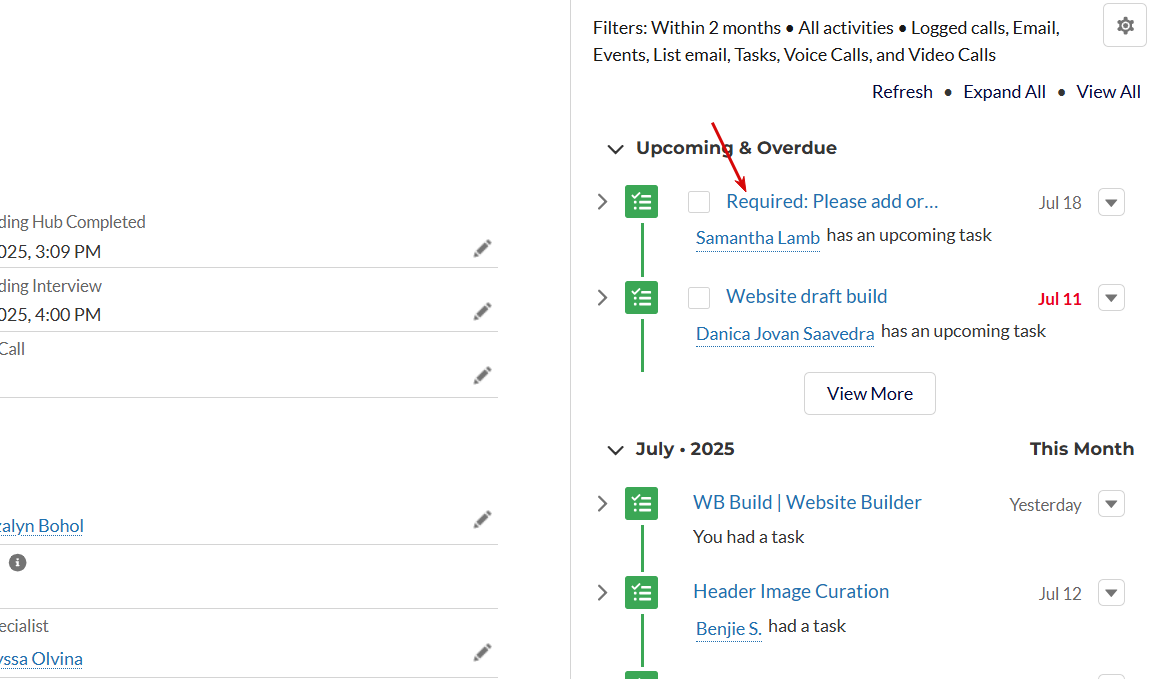Click the pencil icon beside Call field

pos(482,376)
